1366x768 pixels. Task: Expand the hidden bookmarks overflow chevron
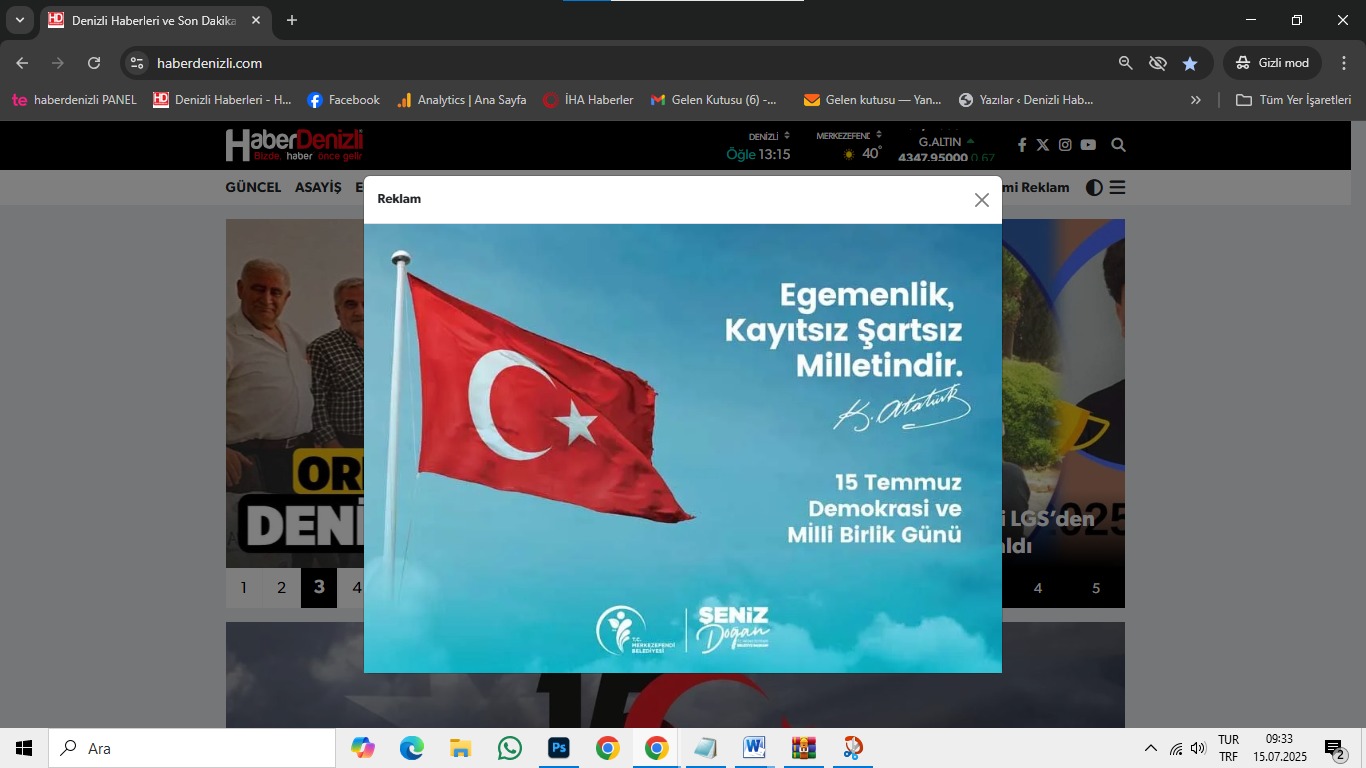click(x=1195, y=100)
